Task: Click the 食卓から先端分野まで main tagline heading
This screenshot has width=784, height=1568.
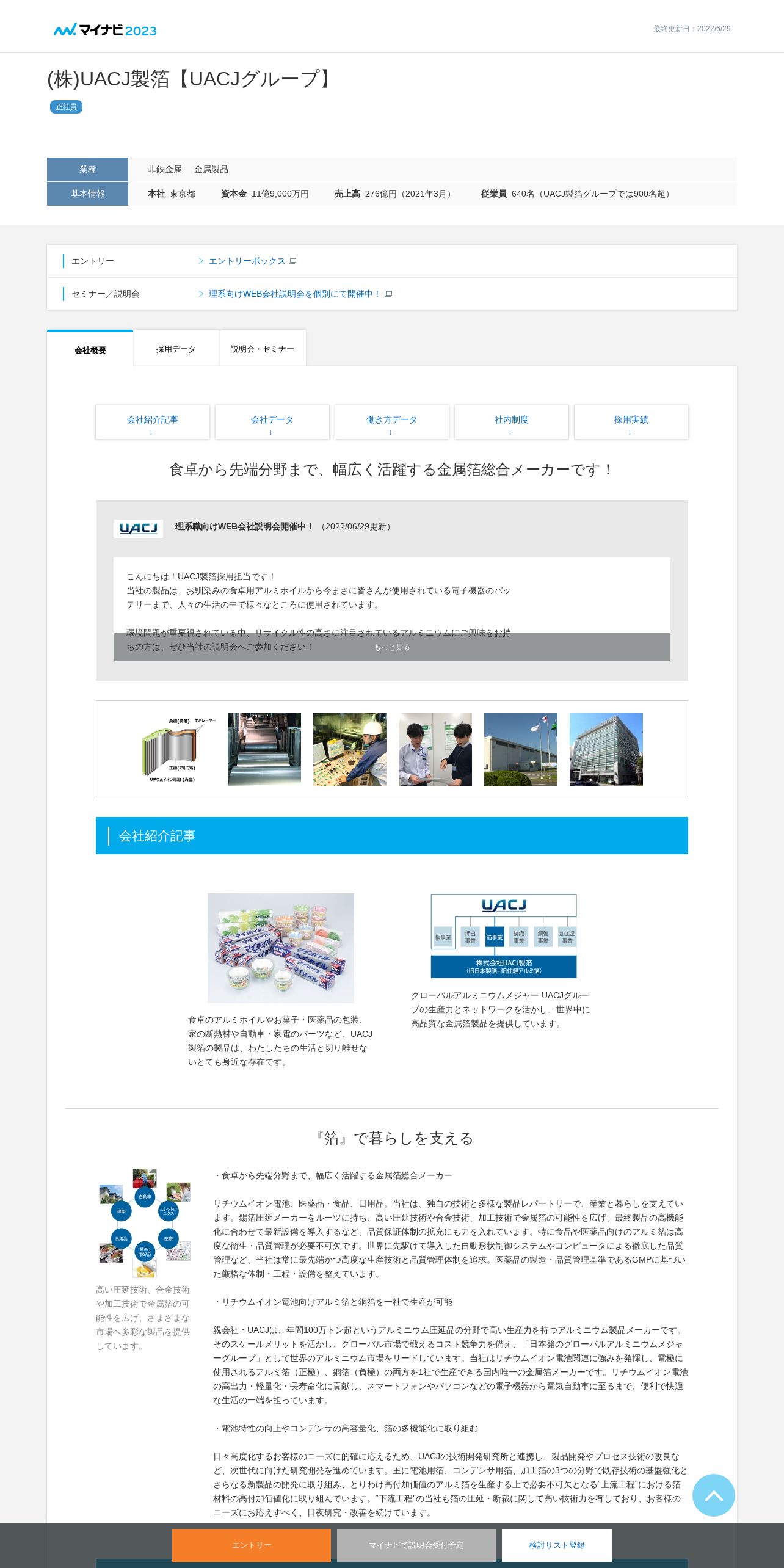Action: 392,470
